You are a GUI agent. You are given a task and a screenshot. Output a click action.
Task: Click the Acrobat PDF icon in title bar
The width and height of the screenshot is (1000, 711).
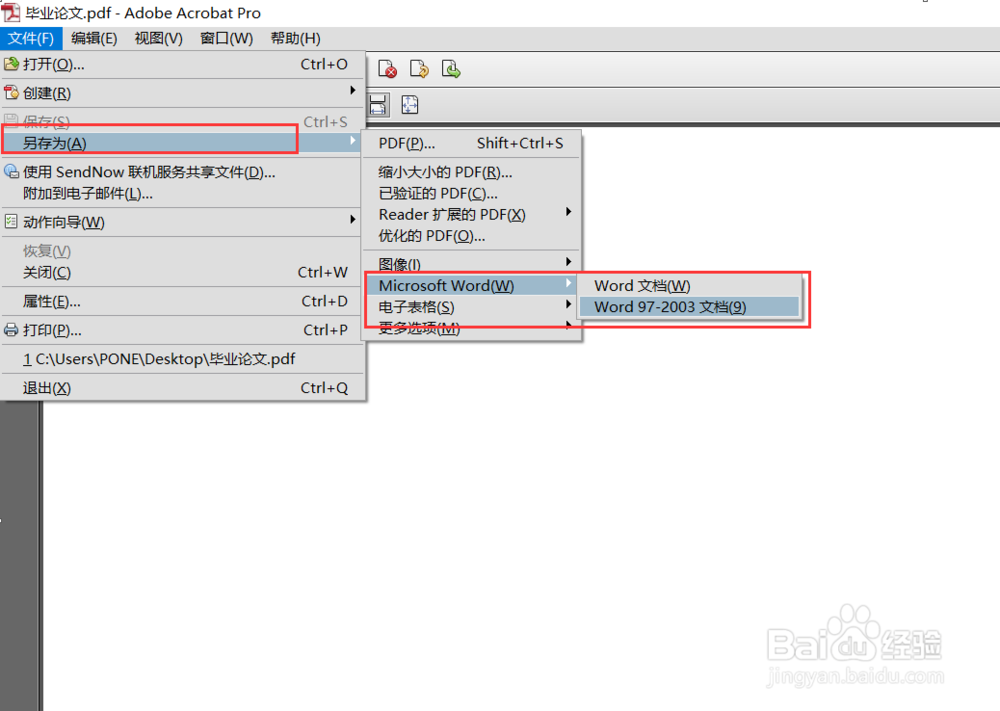(x=11, y=12)
